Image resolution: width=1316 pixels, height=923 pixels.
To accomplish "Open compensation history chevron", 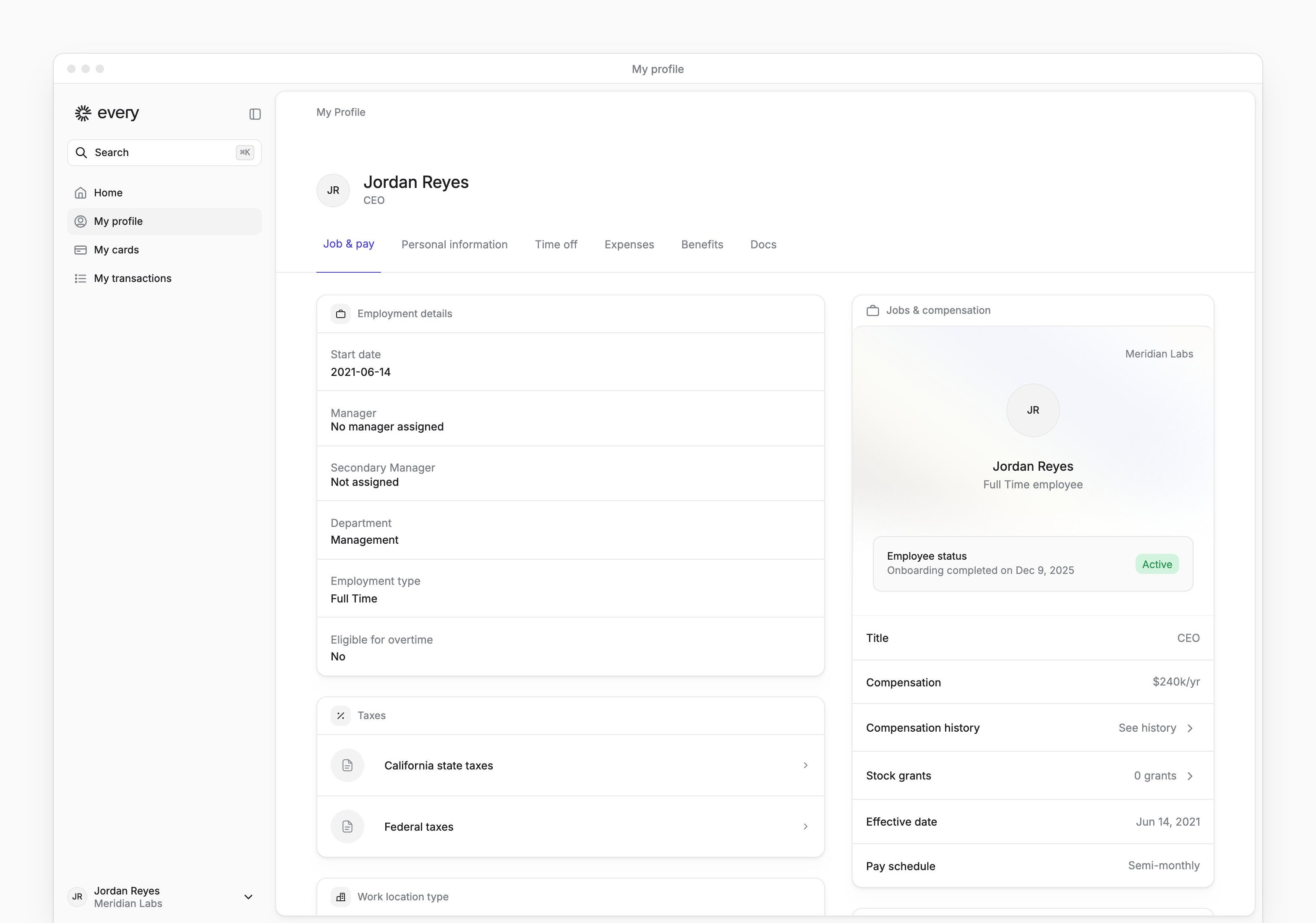I will (1190, 728).
